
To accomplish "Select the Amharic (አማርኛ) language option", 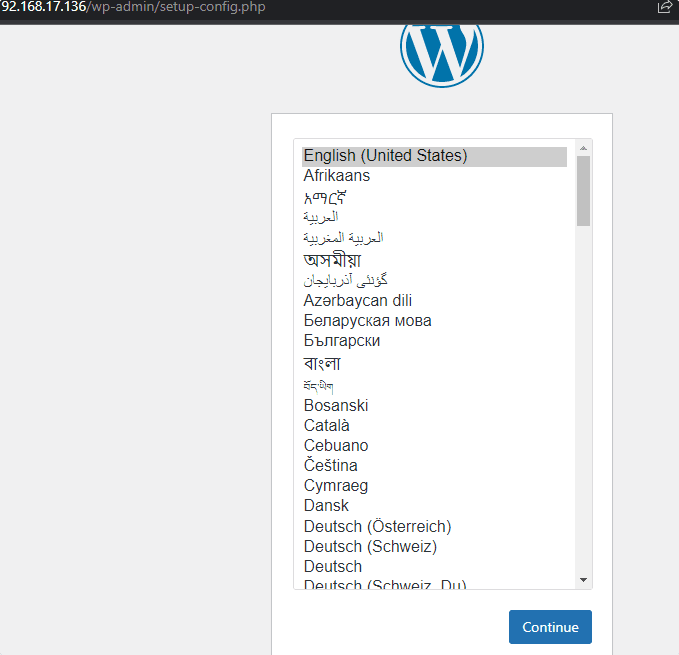I will [434, 197].
